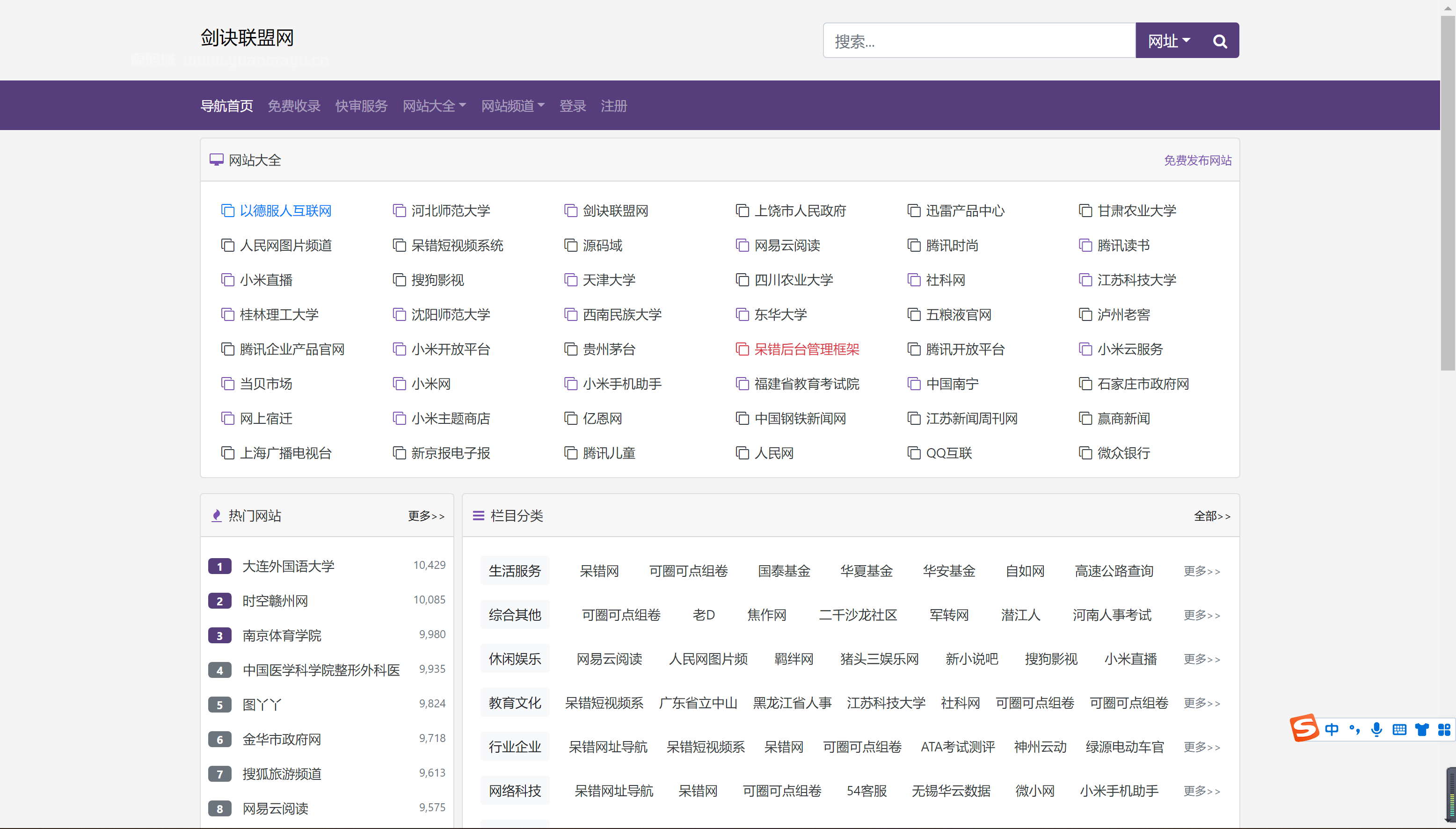Go to 免费收录 in navigation bar

point(294,106)
